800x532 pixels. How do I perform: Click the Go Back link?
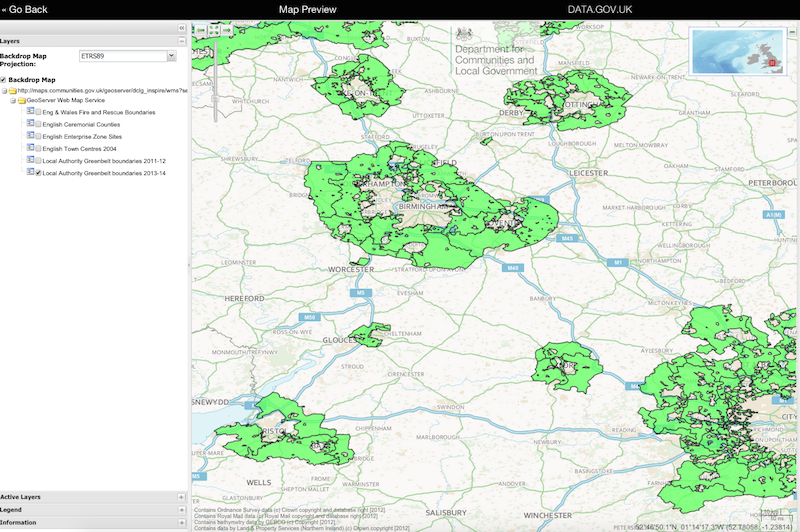pyautogui.click(x=24, y=9)
